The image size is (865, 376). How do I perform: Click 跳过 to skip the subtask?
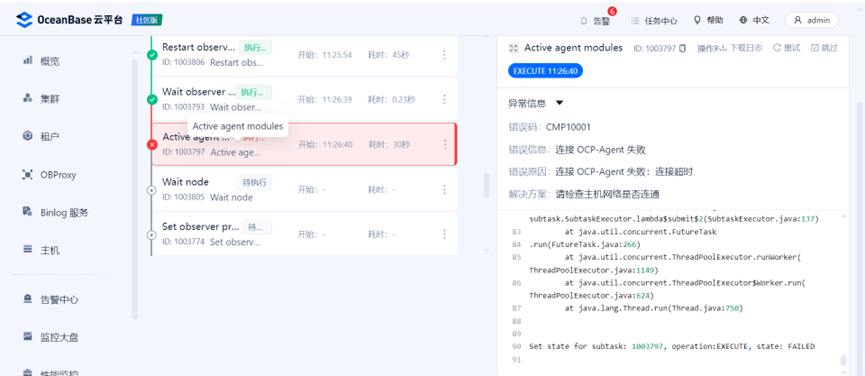pyautogui.click(x=824, y=48)
